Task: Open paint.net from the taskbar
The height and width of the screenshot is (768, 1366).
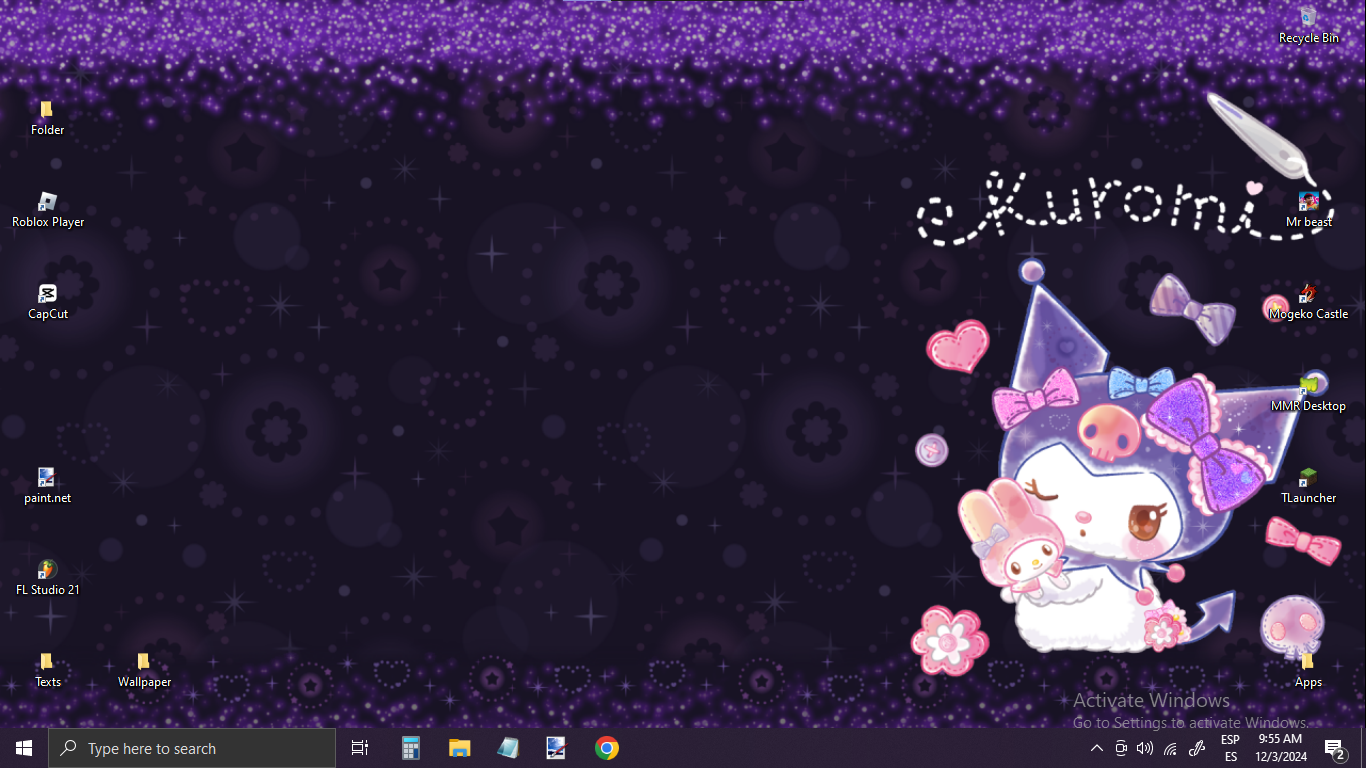Action: click(x=557, y=748)
